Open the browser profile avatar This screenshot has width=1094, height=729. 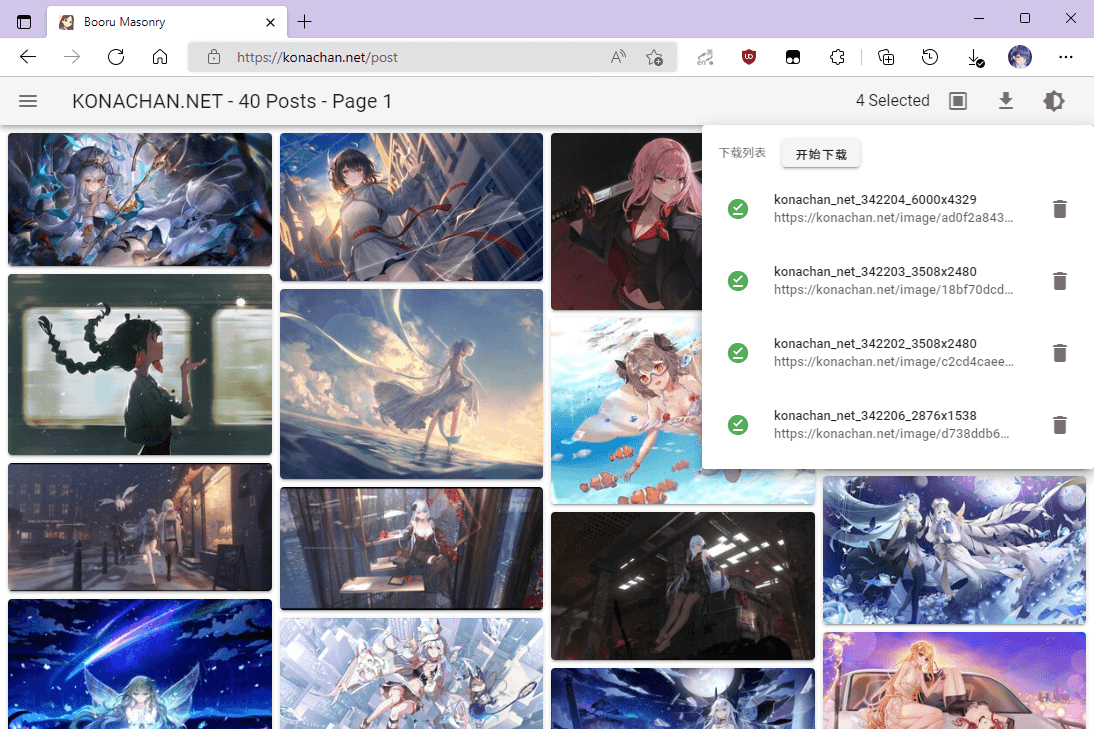pyautogui.click(x=1019, y=57)
